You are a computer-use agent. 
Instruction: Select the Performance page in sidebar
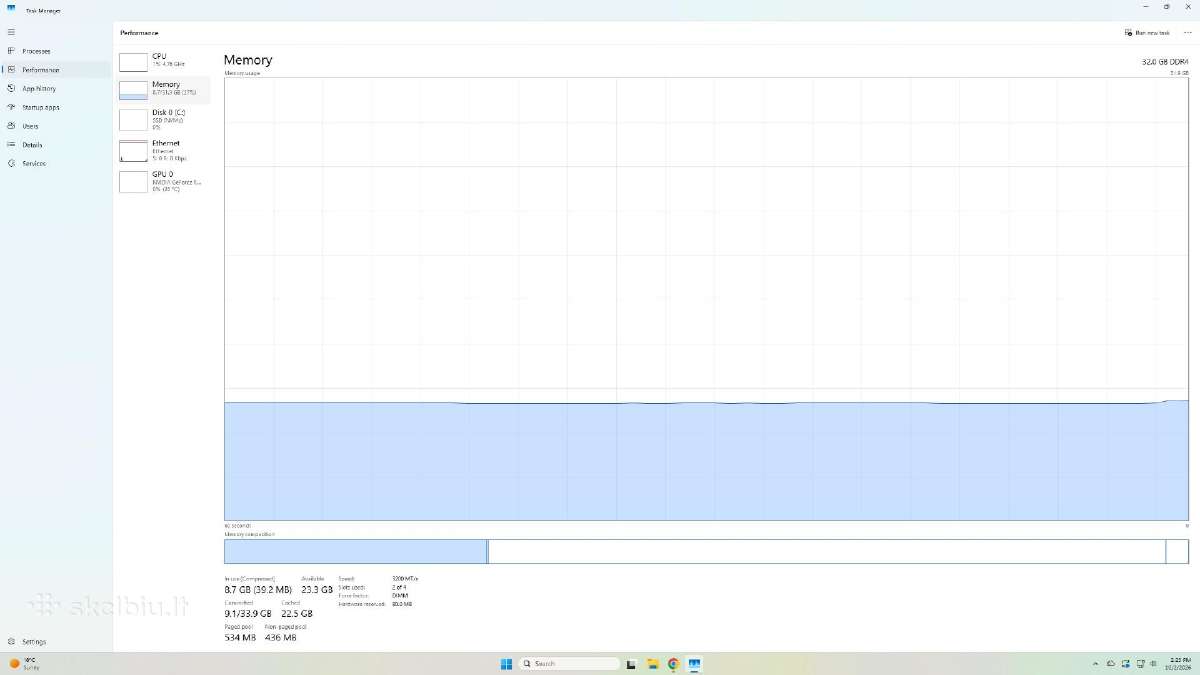point(56,70)
